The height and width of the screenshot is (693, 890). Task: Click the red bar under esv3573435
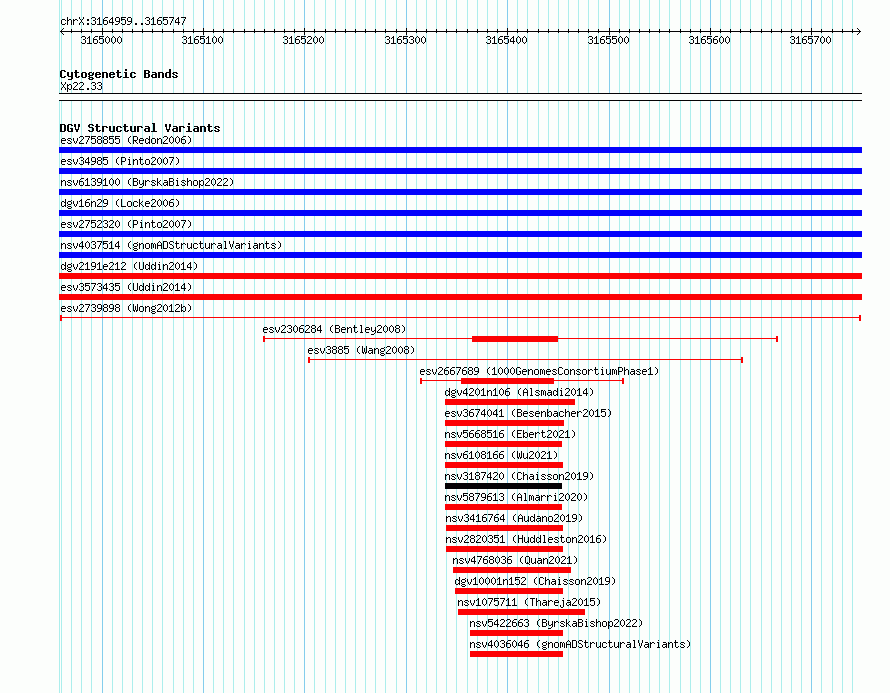pyautogui.click(x=460, y=297)
